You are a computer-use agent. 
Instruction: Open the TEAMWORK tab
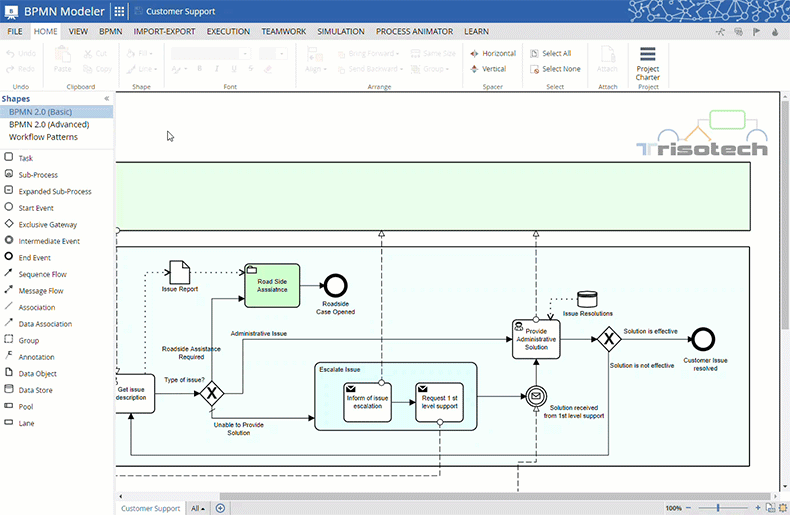click(x=284, y=31)
